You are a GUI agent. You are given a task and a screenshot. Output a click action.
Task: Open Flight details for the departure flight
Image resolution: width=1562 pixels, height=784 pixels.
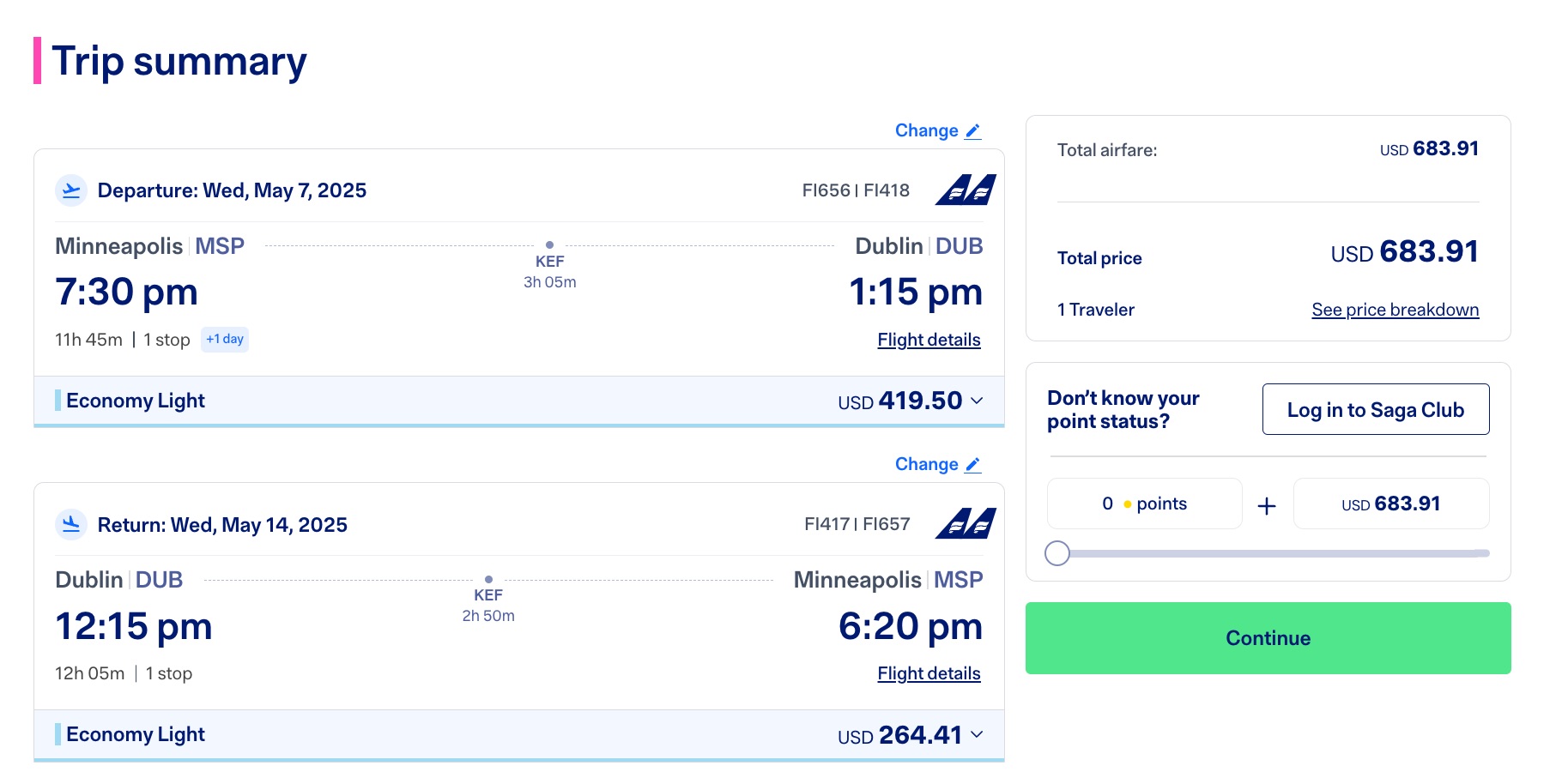[x=929, y=340]
